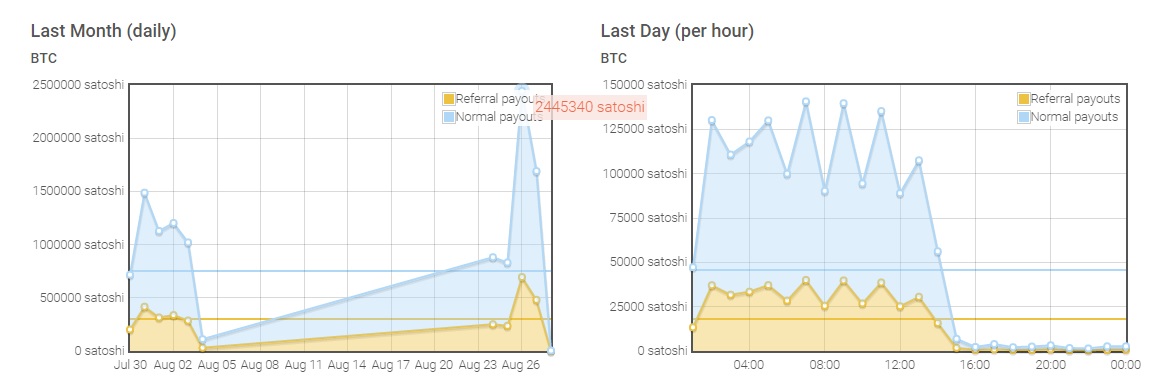Screen dimensions: 1170x386
Task: Click the 12:00 label on hourly x-axis
Action: (900, 365)
